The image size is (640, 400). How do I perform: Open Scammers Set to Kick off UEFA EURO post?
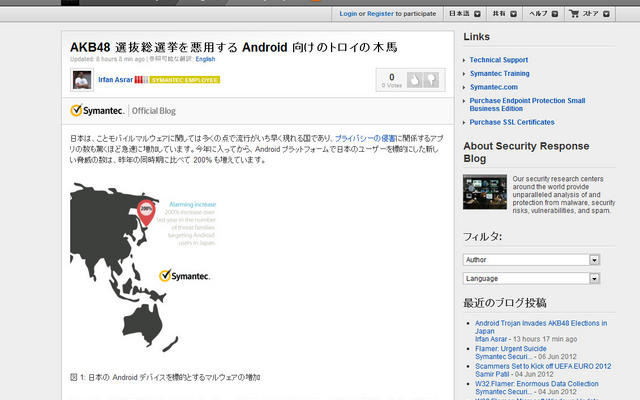tap(543, 366)
